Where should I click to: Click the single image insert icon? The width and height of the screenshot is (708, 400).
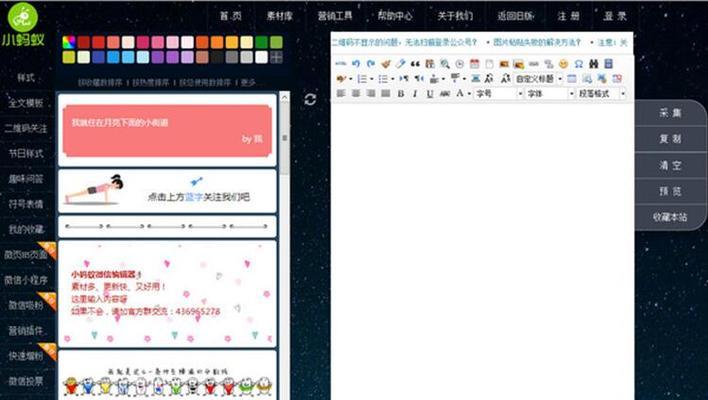click(504, 64)
